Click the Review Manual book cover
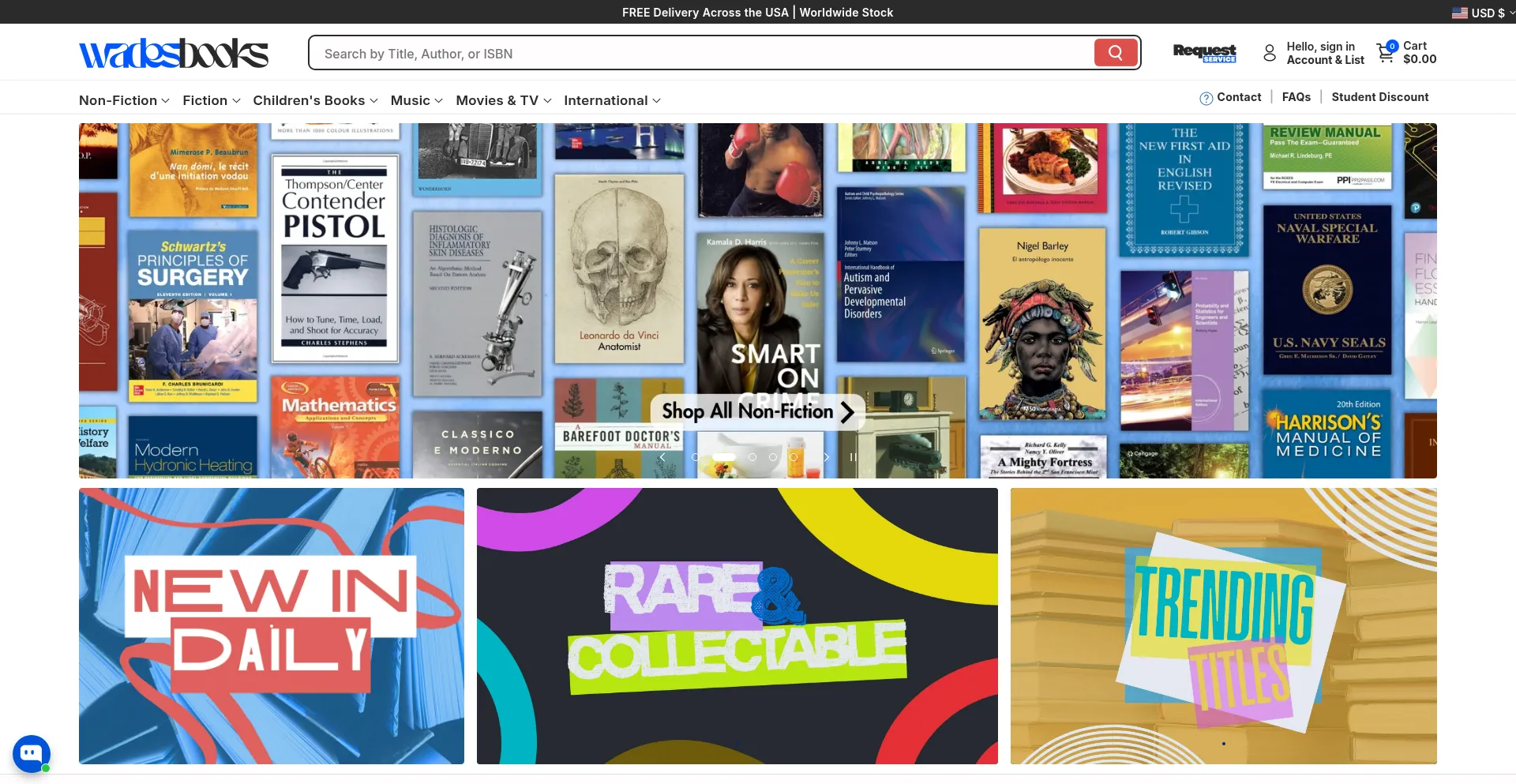1516x784 pixels. pyautogui.click(x=1327, y=156)
